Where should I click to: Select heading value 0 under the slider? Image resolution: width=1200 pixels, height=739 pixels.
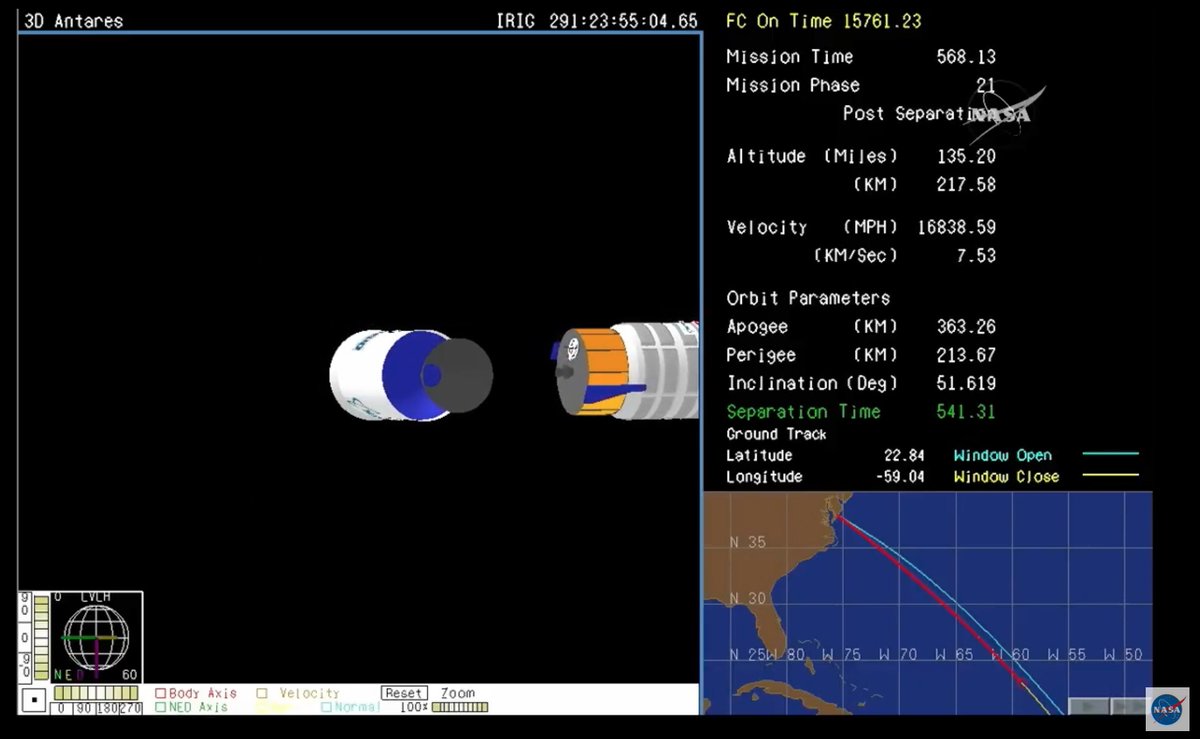point(61,708)
